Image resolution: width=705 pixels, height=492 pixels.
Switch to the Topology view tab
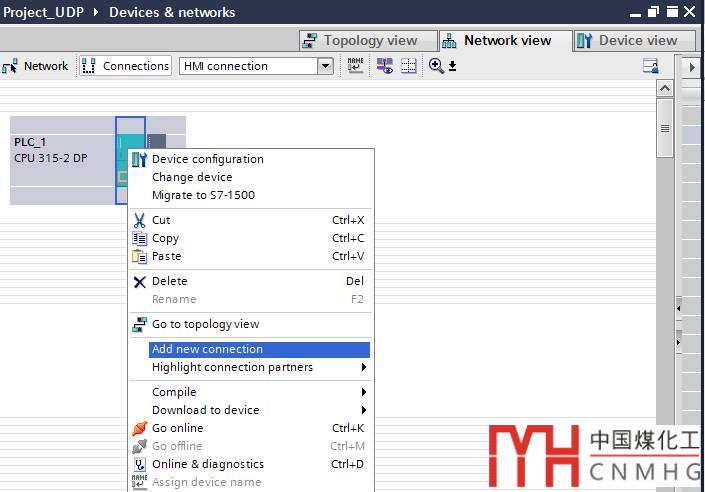[x=370, y=41]
